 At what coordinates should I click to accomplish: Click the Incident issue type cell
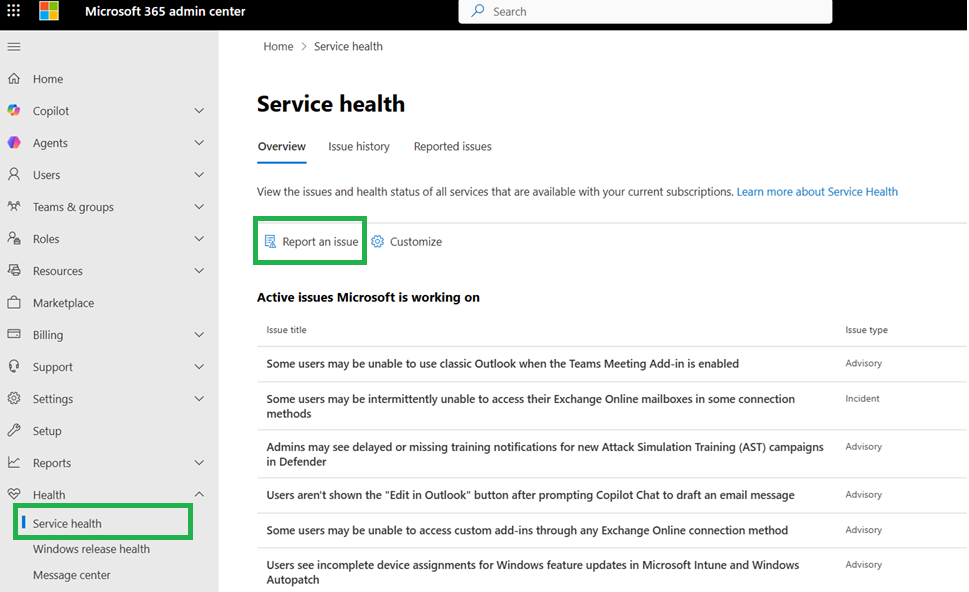[862, 399]
